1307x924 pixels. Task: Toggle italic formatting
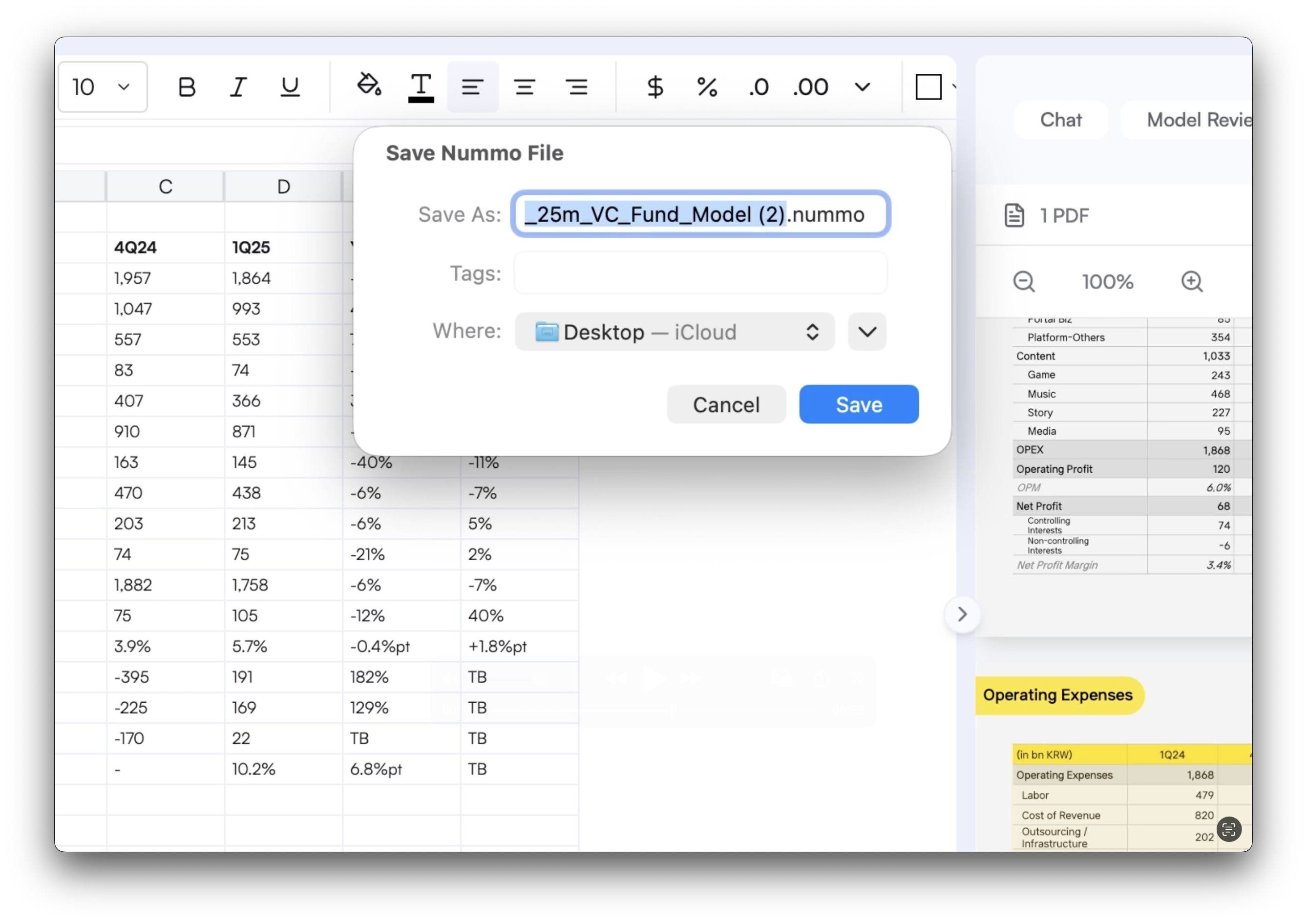pos(238,87)
